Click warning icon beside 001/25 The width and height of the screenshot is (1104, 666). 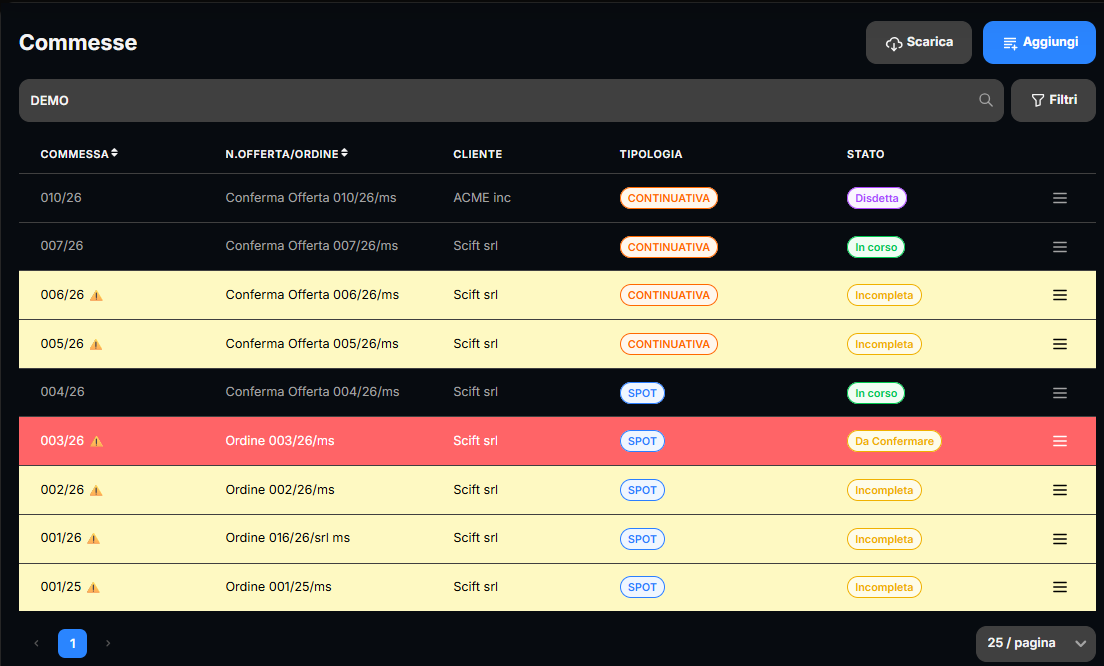pos(93,588)
